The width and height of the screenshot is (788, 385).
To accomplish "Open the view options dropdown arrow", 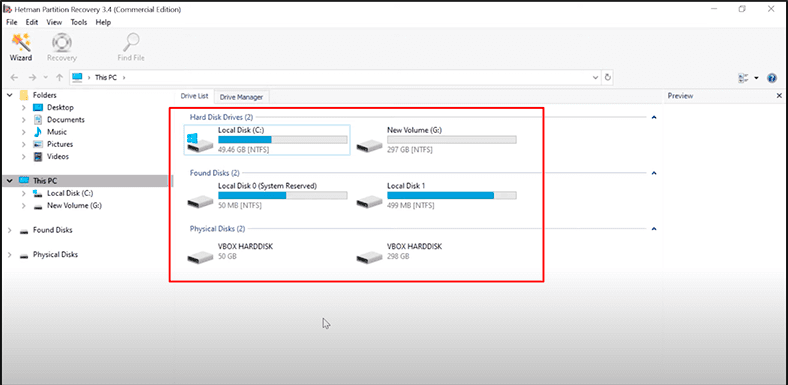I will [x=756, y=78].
